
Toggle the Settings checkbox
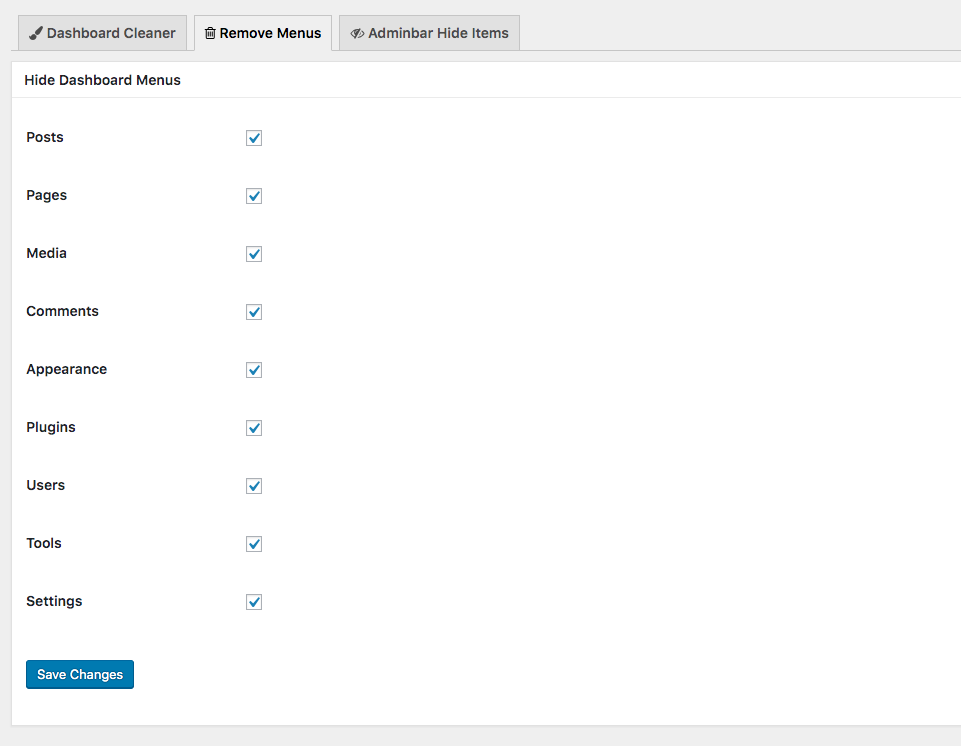click(254, 602)
